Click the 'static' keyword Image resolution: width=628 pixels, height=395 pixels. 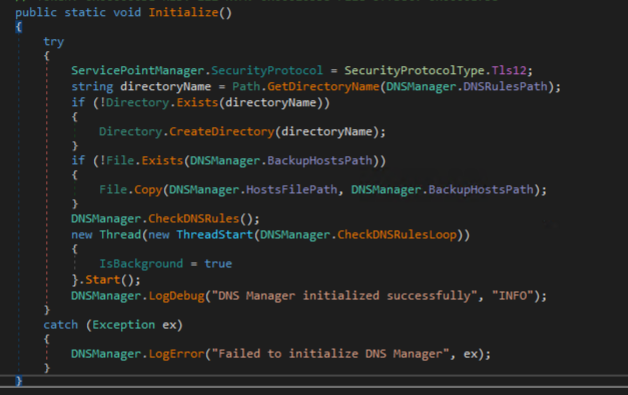tap(85, 12)
